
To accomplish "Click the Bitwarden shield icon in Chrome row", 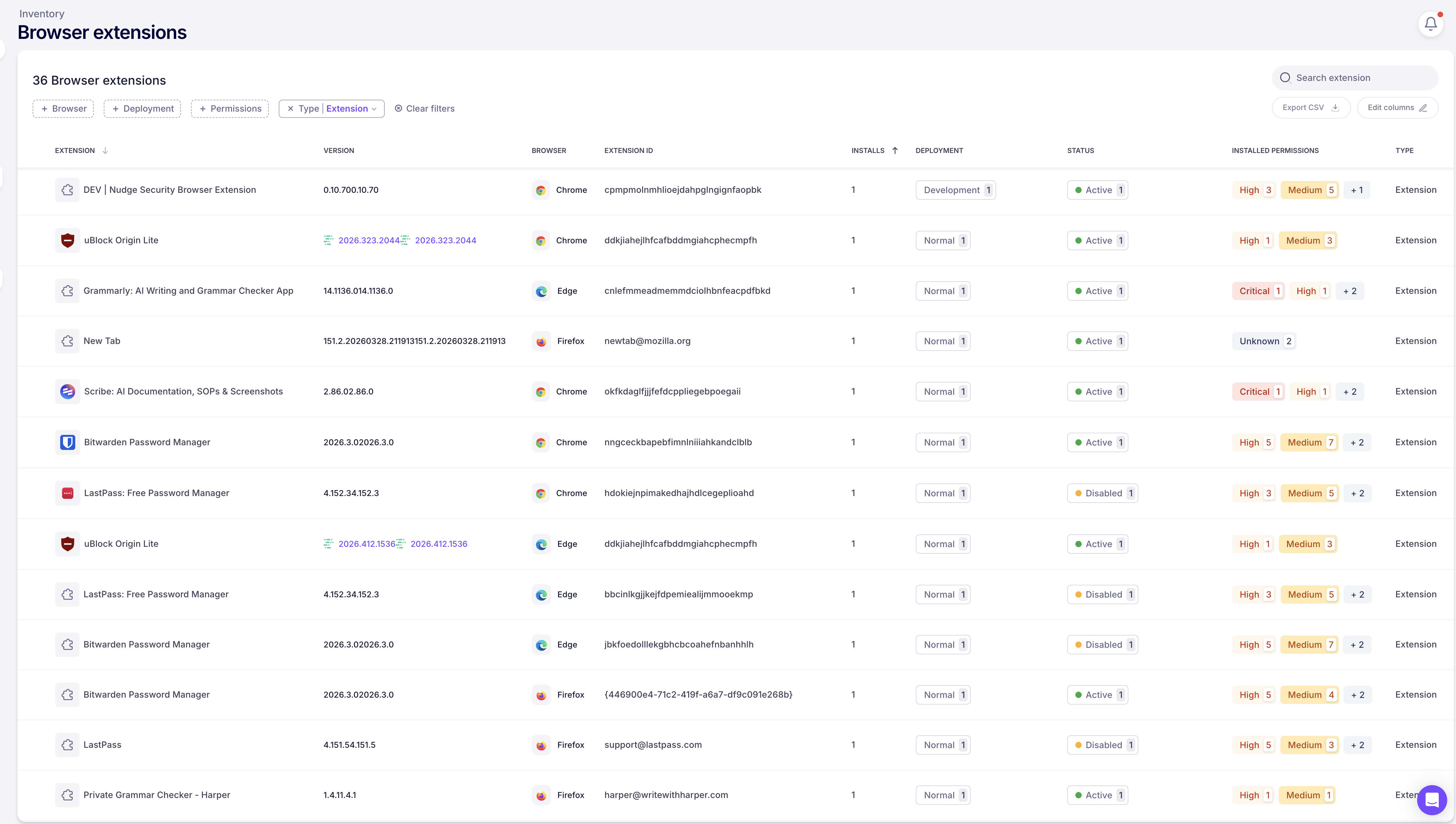I will click(67, 442).
